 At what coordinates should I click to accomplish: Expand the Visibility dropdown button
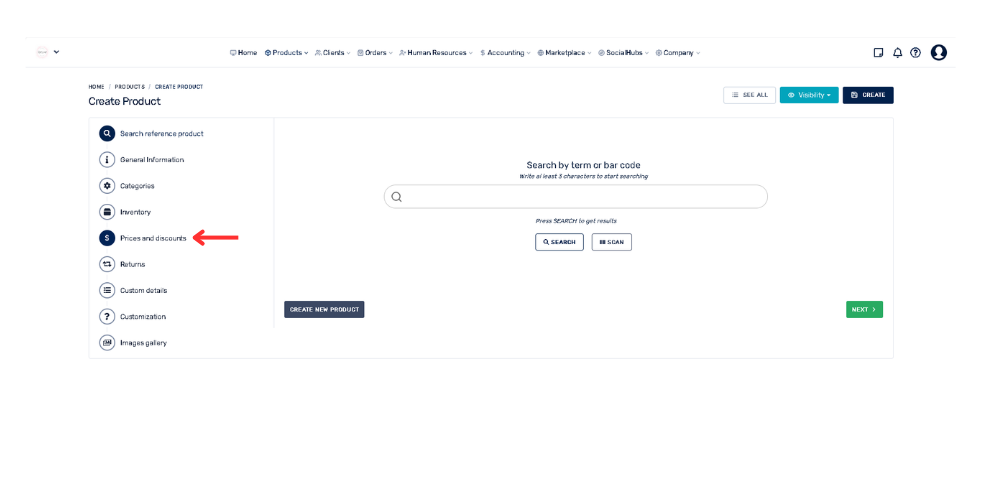tap(809, 95)
